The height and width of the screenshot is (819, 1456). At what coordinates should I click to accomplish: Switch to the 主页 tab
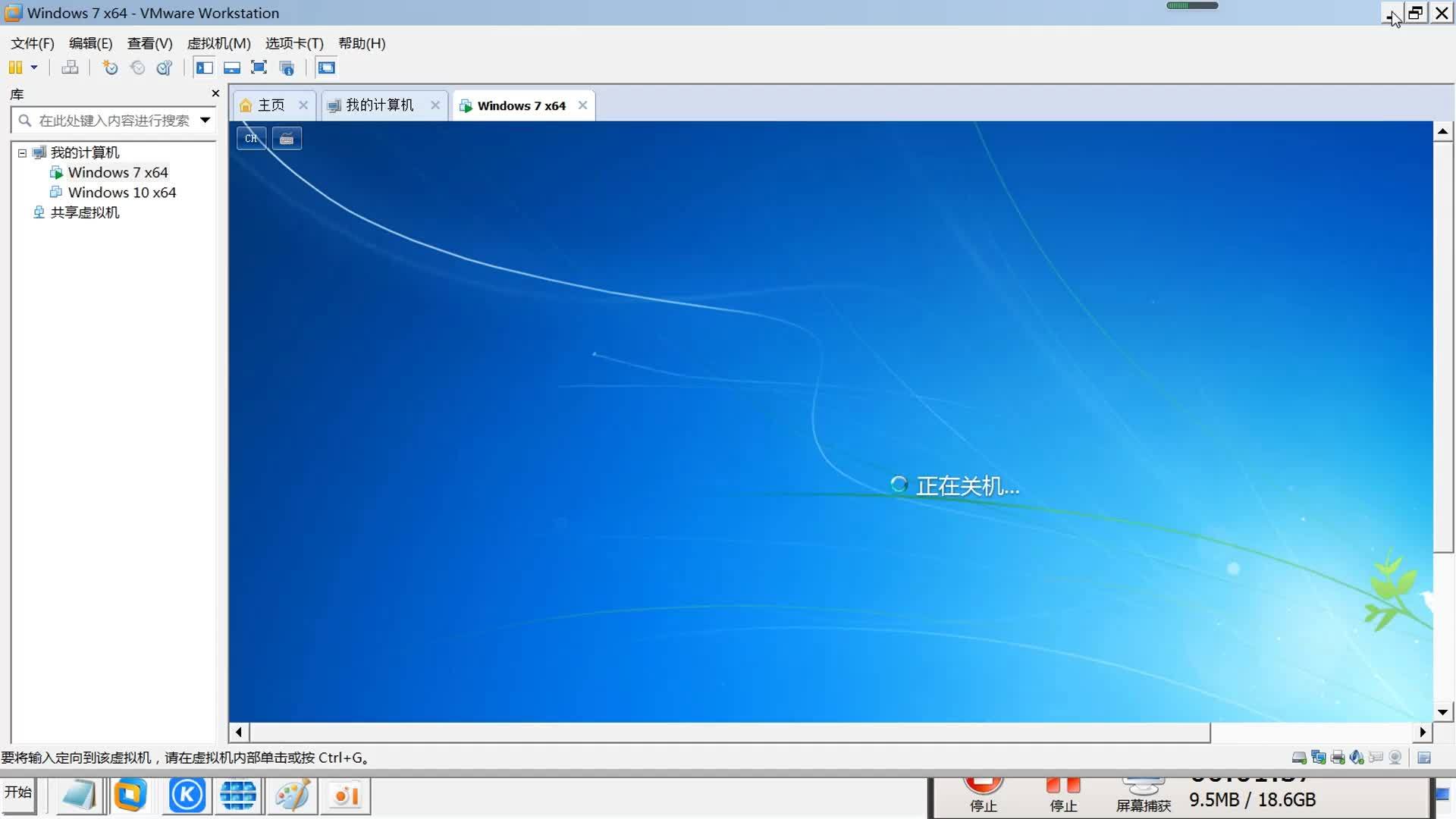270,105
